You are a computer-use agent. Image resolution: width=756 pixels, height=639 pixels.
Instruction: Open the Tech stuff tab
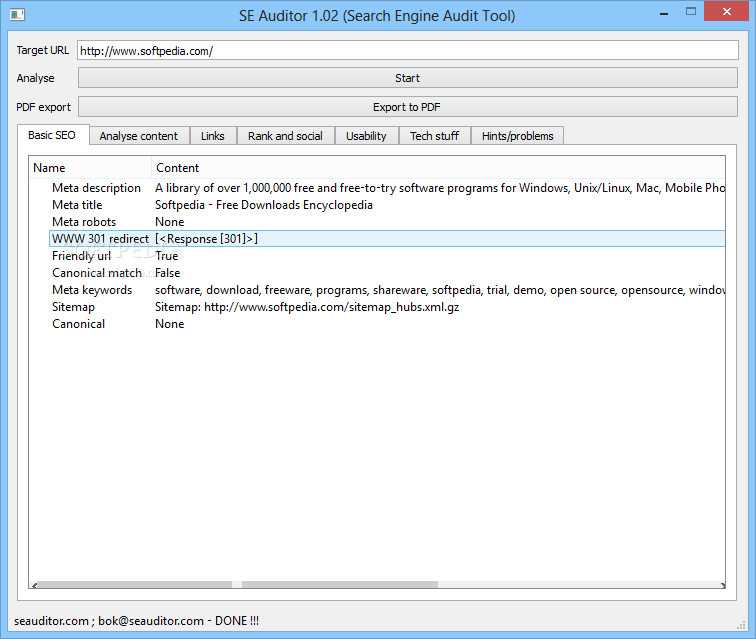[x=434, y=136]
